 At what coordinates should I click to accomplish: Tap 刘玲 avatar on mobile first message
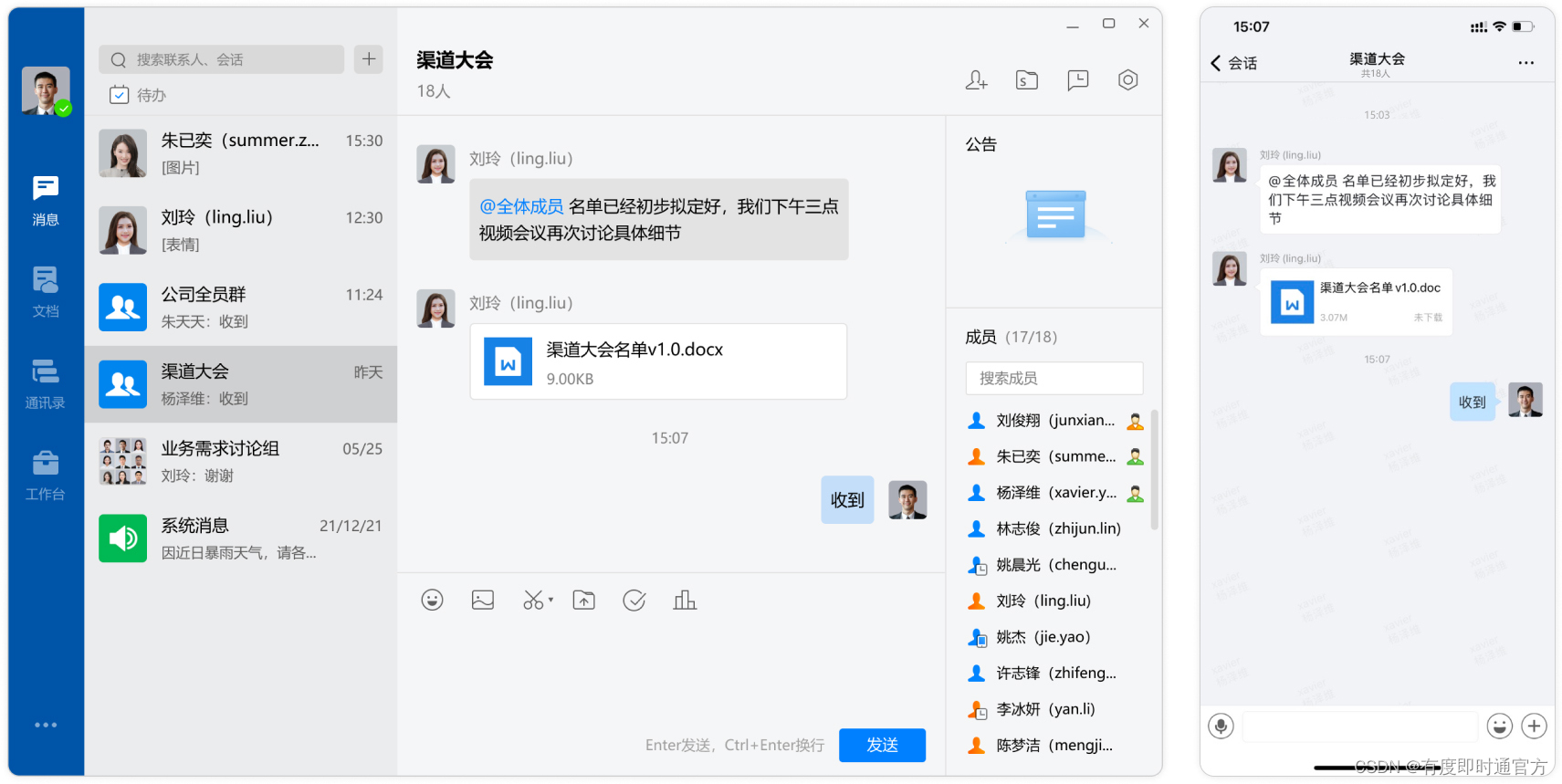pos(1230,165)
